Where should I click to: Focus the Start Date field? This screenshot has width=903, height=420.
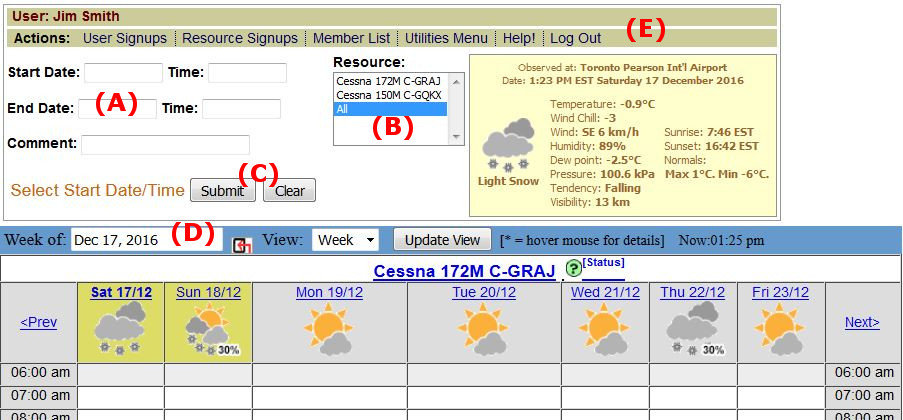(123, 73)
